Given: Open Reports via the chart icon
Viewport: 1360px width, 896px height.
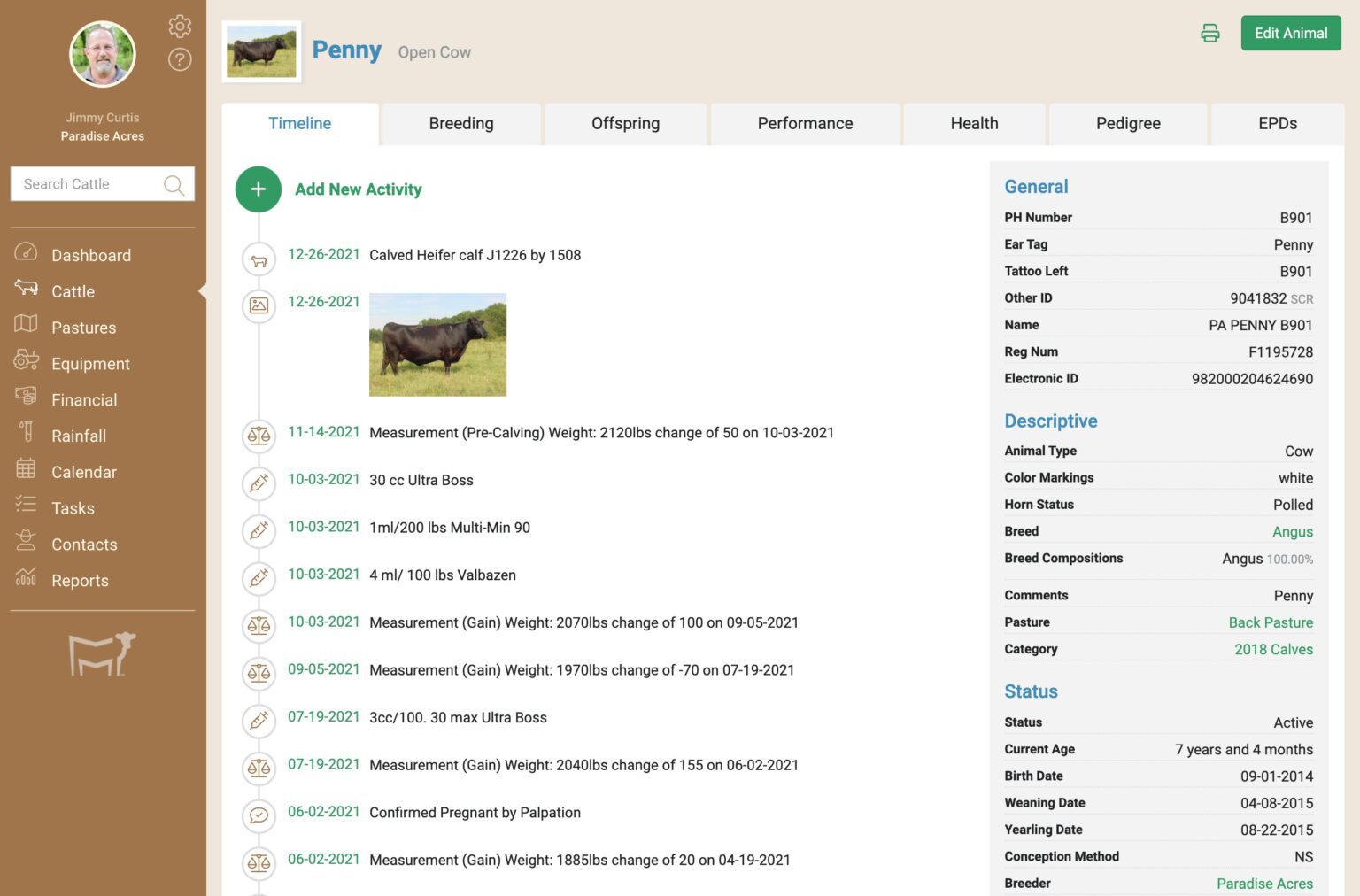Looking at the screenshot, I should pyautogui.click(x=25, y=580).
